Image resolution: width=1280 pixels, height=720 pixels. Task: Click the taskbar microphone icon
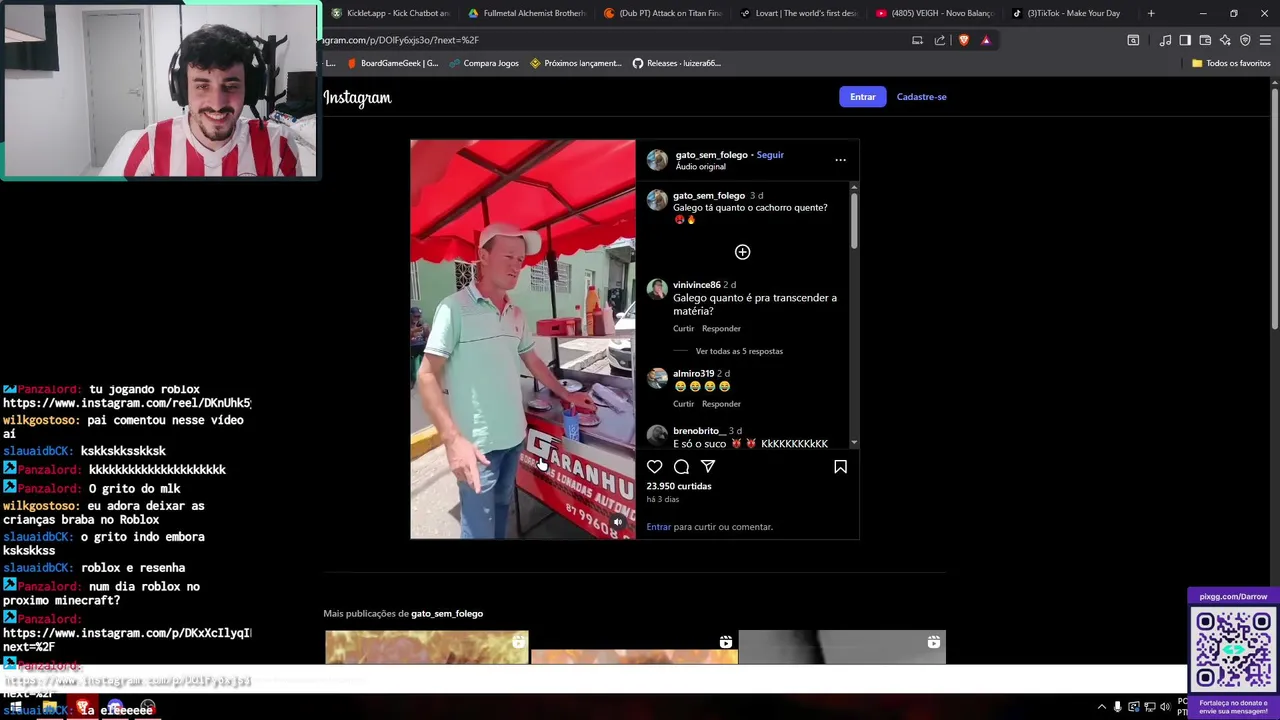click(x=1118, y=707)
